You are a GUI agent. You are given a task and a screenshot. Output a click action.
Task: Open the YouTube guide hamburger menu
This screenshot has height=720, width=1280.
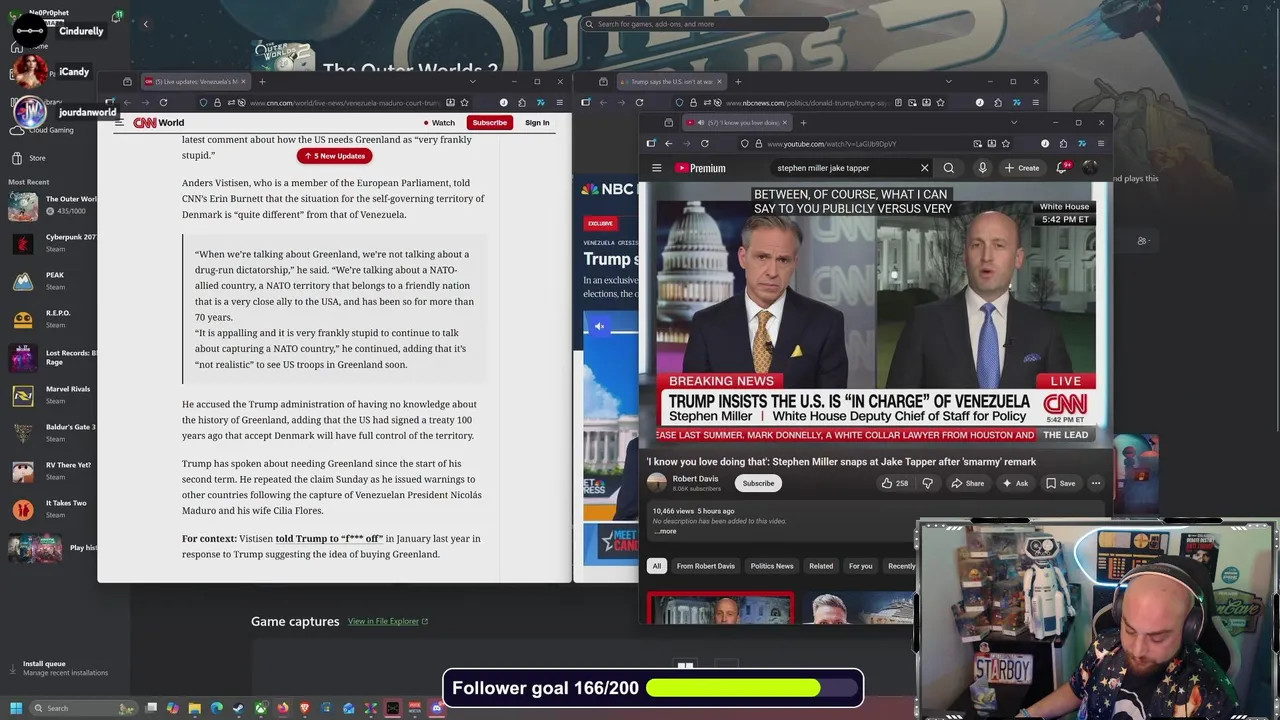[657, 168]
